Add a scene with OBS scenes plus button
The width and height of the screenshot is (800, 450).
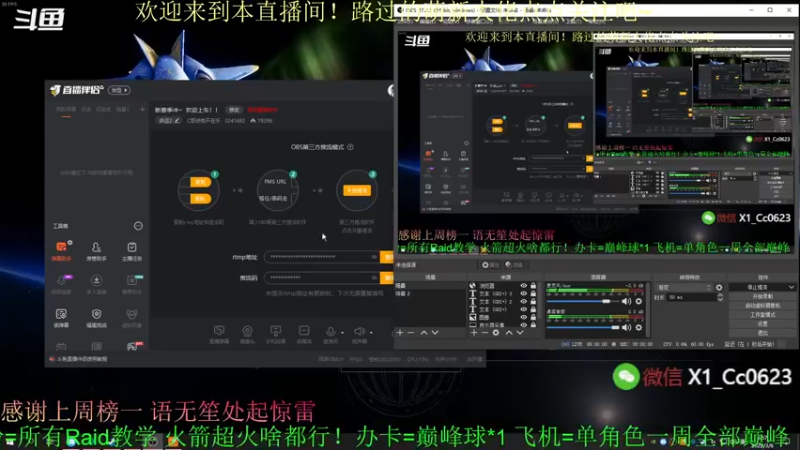400,333
